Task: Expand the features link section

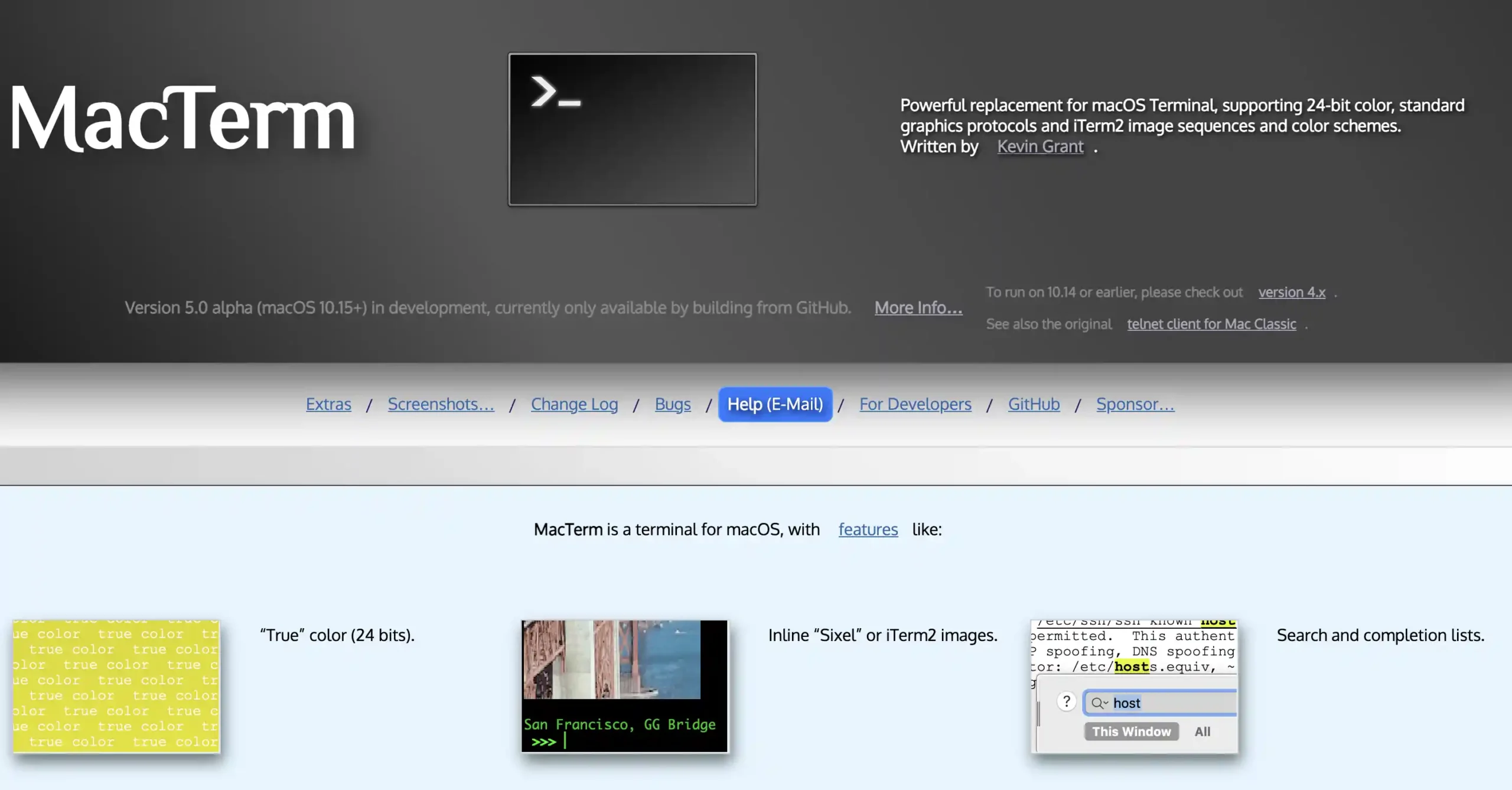Action: [x=868, y=529]
